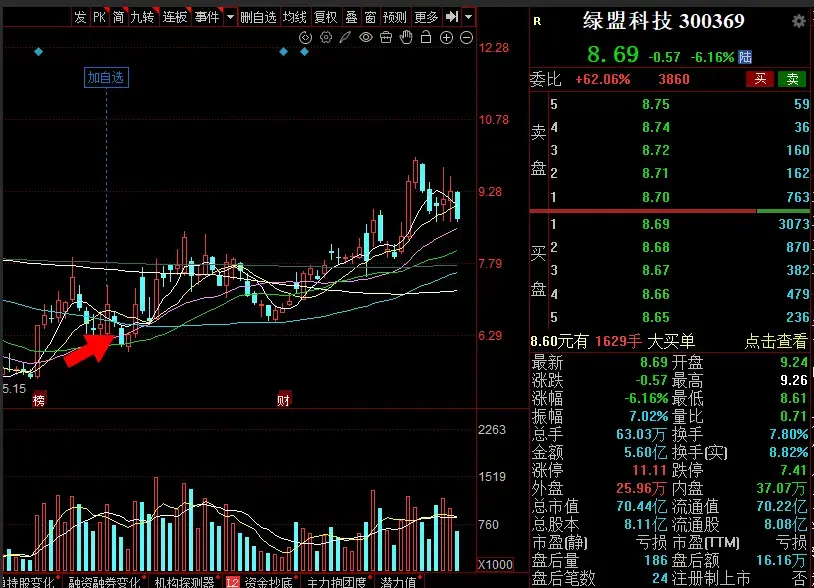Click the 财 financial report marker
814x588 pixels.
pos(283,400)
